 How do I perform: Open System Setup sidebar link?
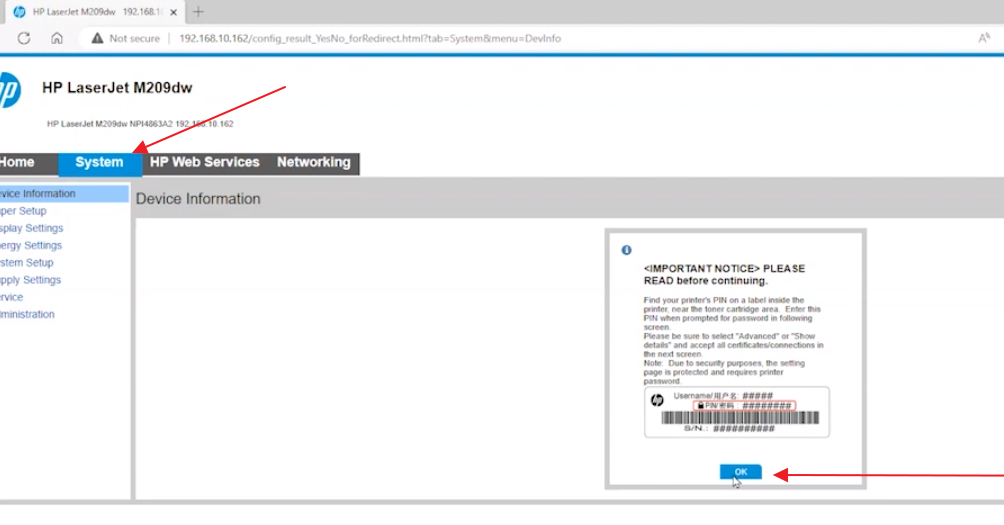click(x=26, y=262)
